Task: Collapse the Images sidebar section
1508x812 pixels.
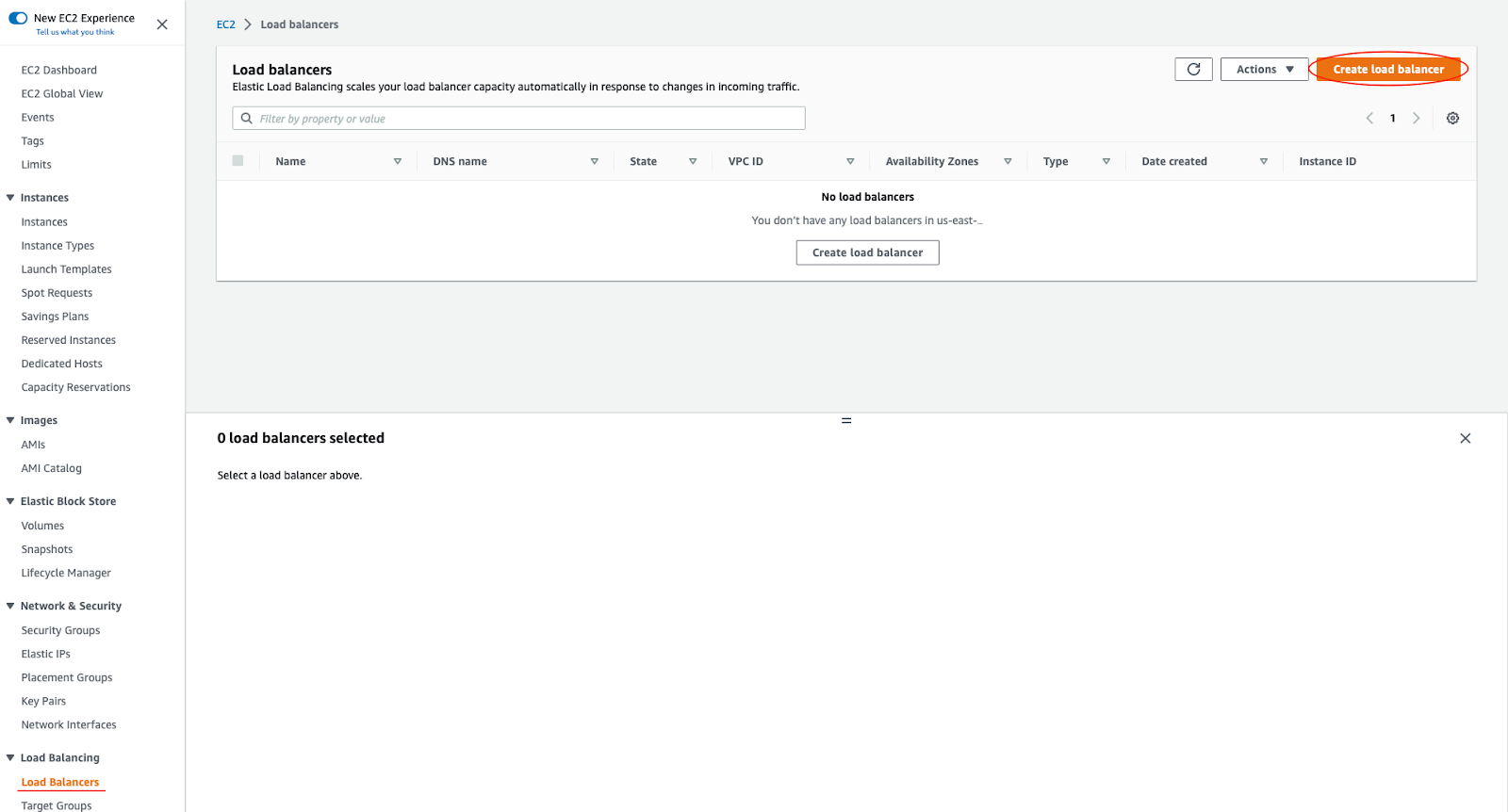Action: 10,420
